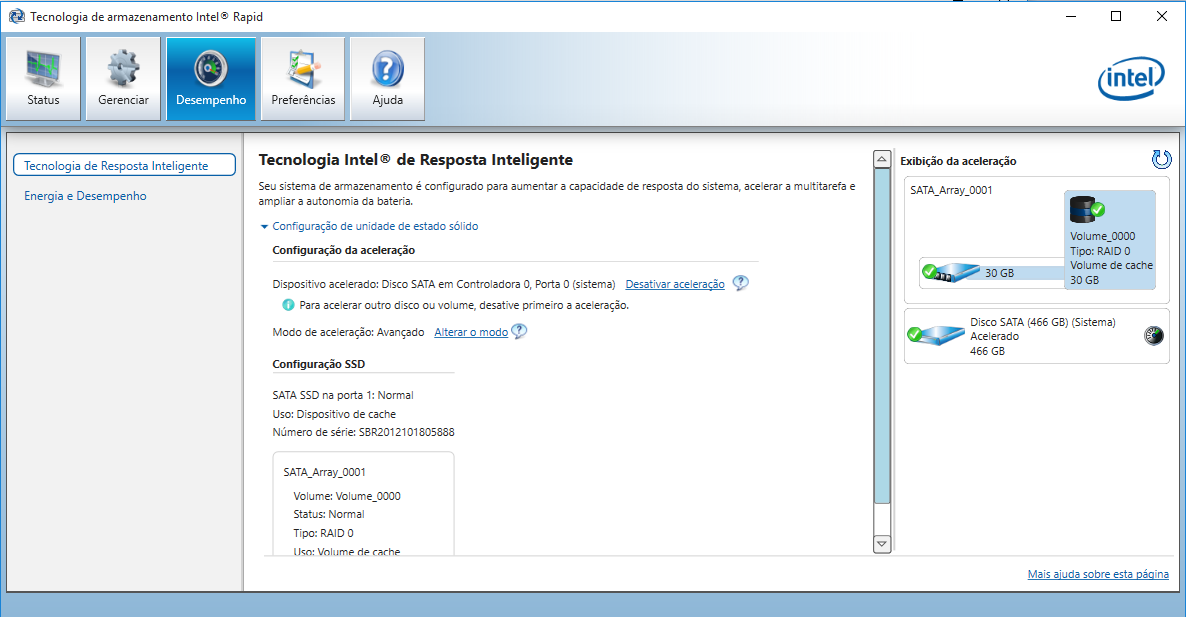Select Tecnologia de Resposta Inteligente in sidebar
The height and width of the screenshot is (617, 1186).
click(124, 166)
